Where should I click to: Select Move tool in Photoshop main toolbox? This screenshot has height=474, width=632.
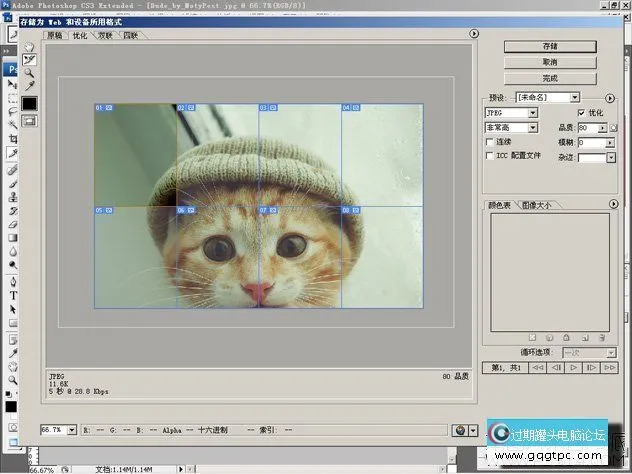point(13,85)
